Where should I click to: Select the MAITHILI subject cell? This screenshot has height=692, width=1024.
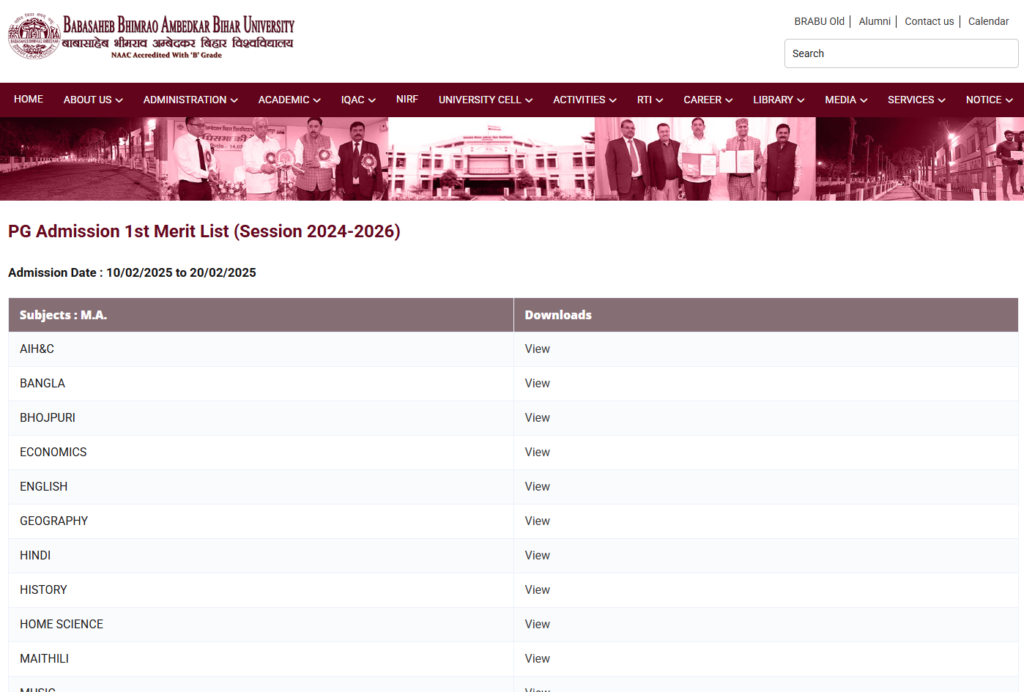pos(261,659)
